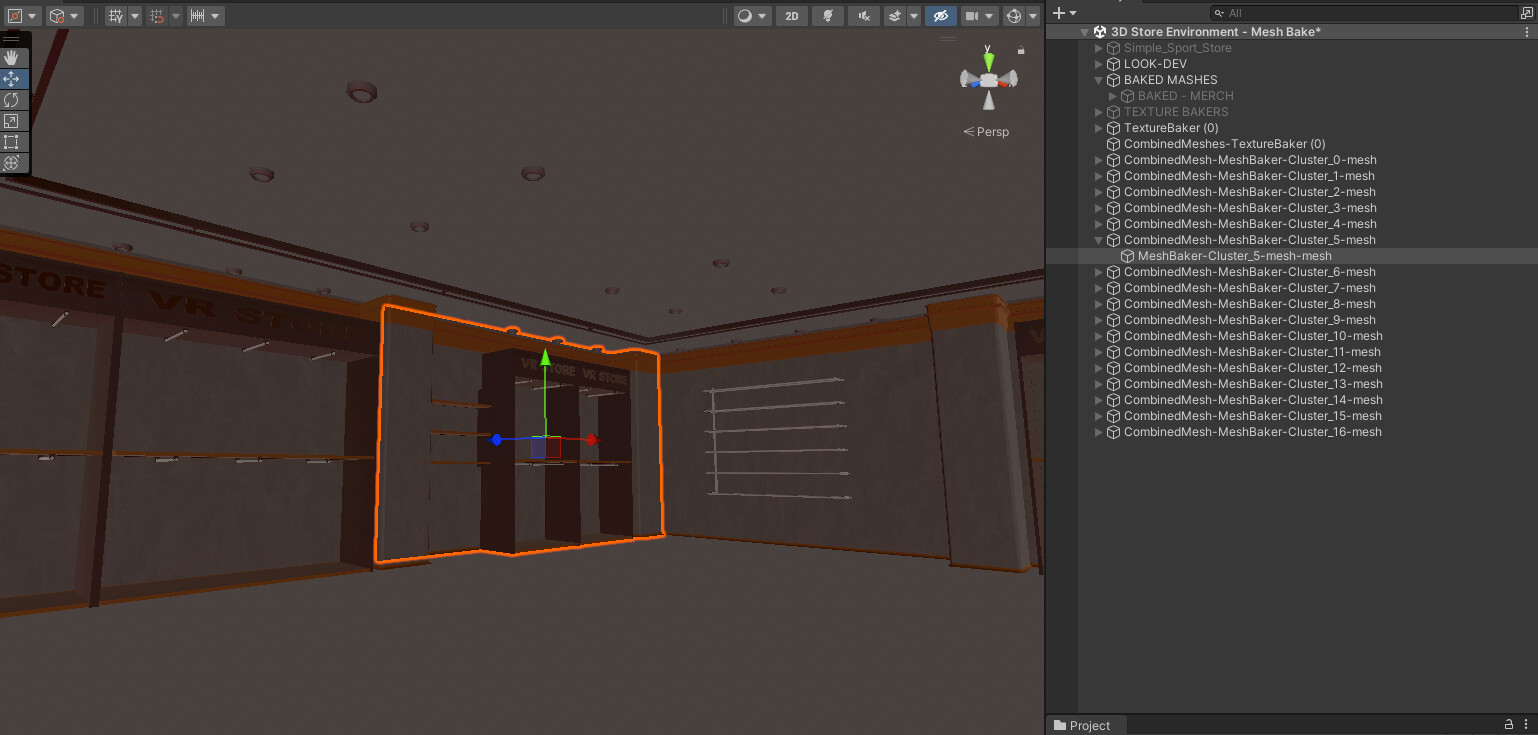Viewport: 1538px width, 735px height.
Task: Select the Hand view tool
Action: [13, 57]
